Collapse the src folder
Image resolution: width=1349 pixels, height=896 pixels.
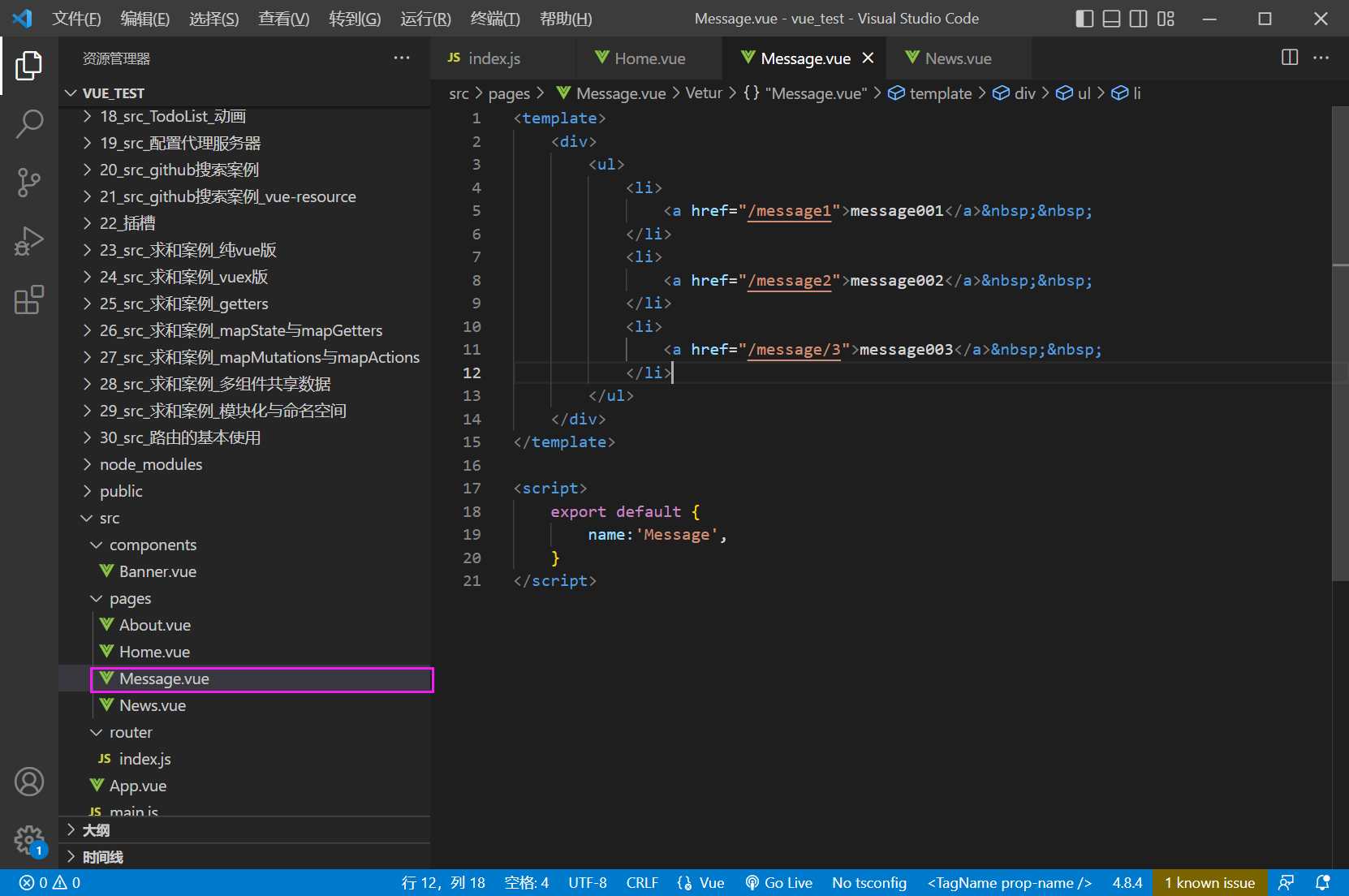[244, 518]
